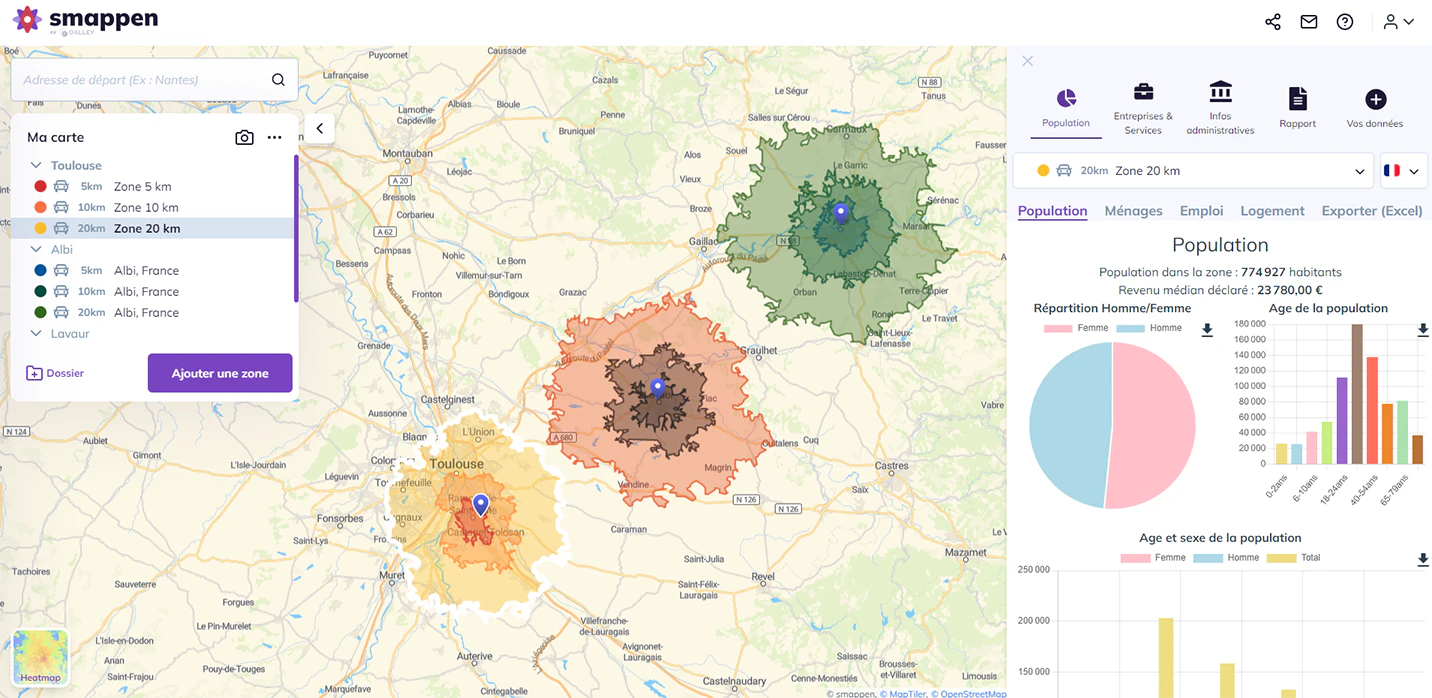1432x698 pixels.
Task: Open the Zone 20 km zone selector dropdown
Action: (x=1193, y=171)
